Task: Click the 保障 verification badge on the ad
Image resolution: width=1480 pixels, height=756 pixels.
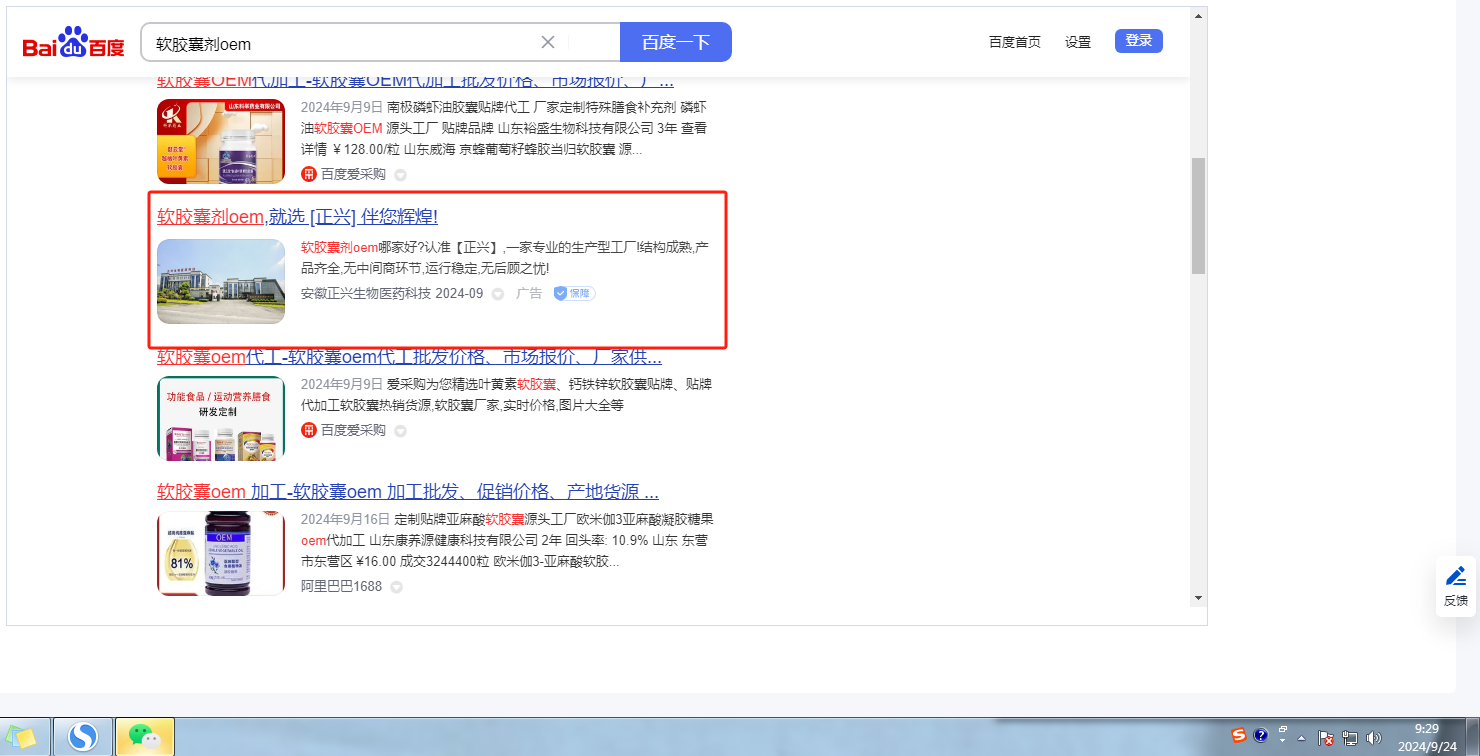Action: 575,293
